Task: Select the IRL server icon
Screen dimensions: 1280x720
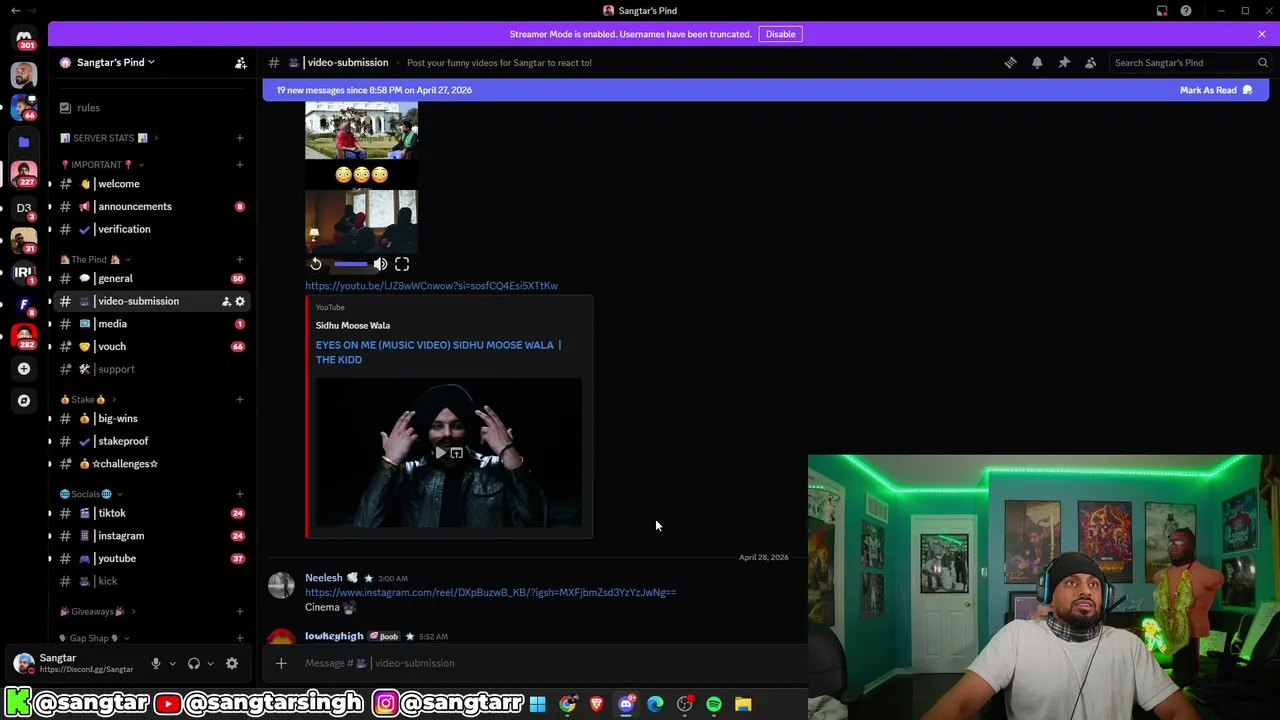Action: 24,272
